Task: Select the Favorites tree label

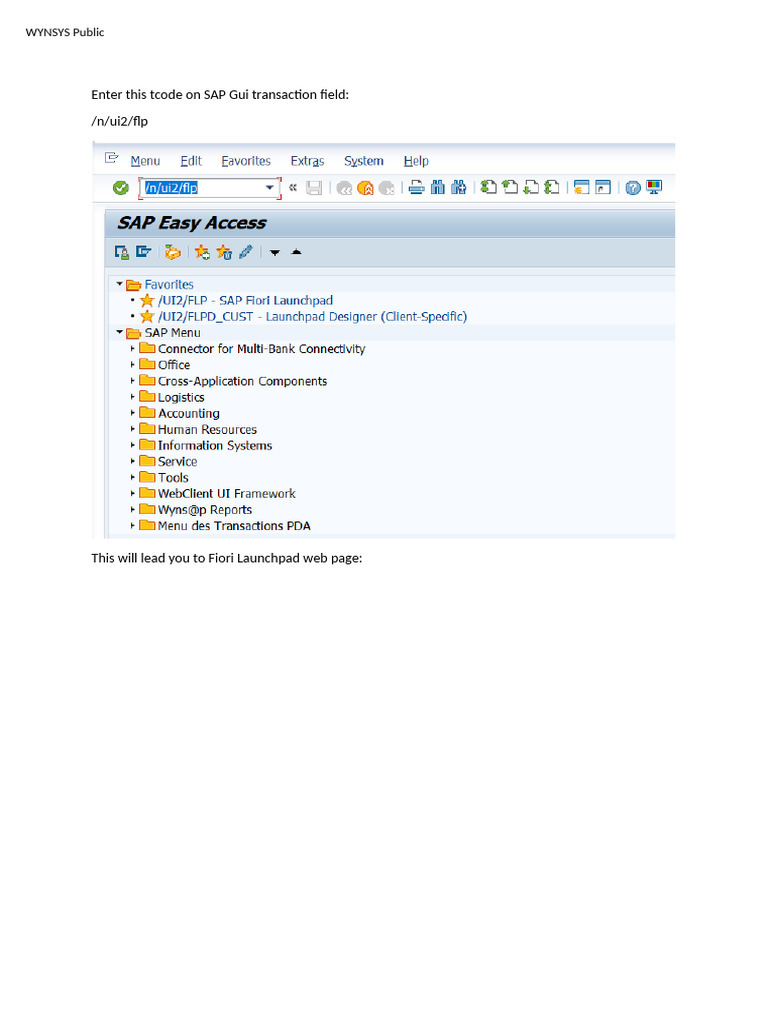Action: click(169, 285)
